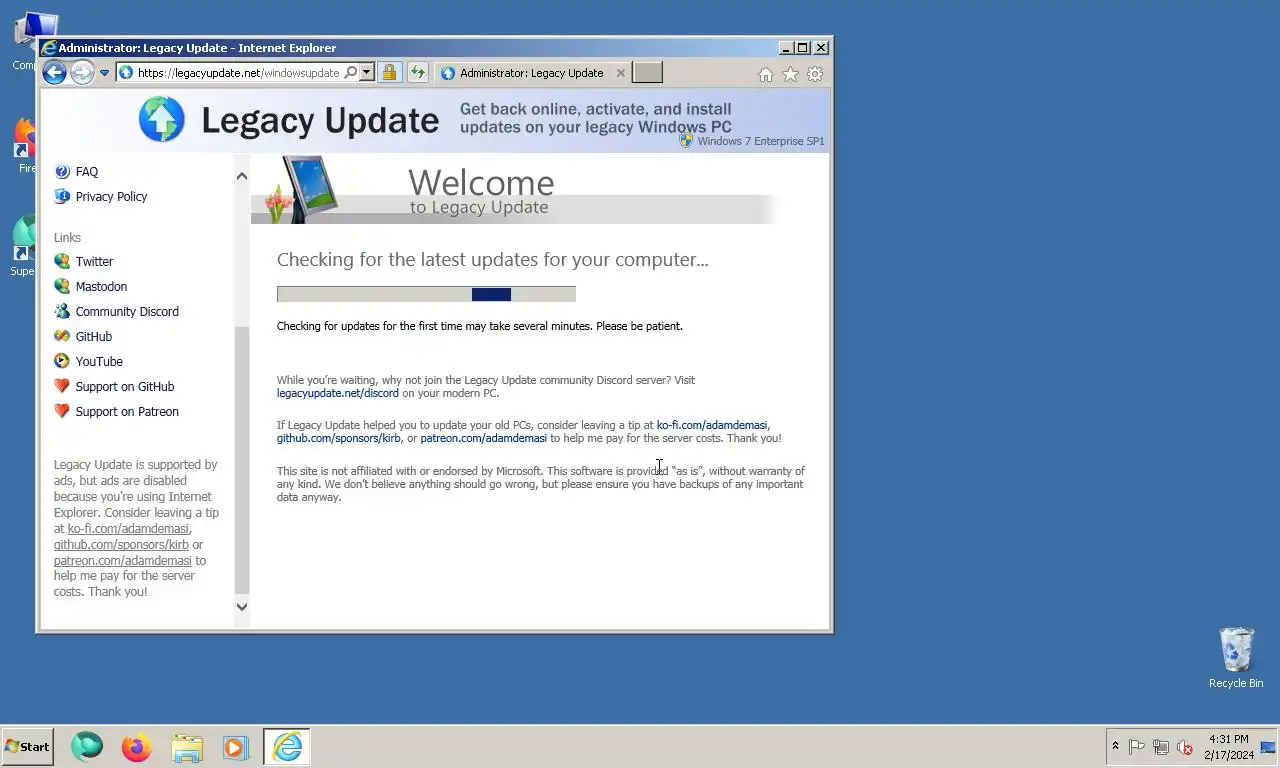
Task: Click the Privacy Policy info icon
Action: point(62,196)
